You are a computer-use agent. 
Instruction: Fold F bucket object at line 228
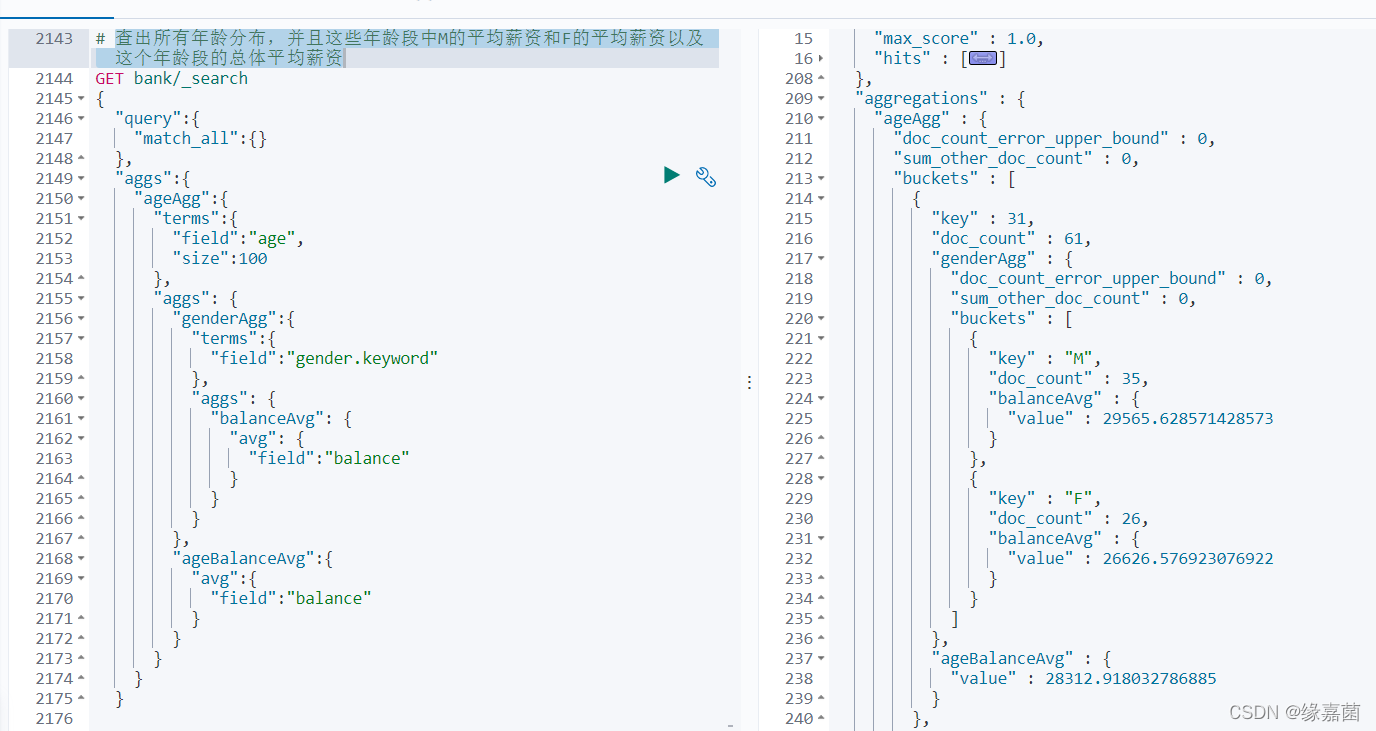tap(821, 479)
